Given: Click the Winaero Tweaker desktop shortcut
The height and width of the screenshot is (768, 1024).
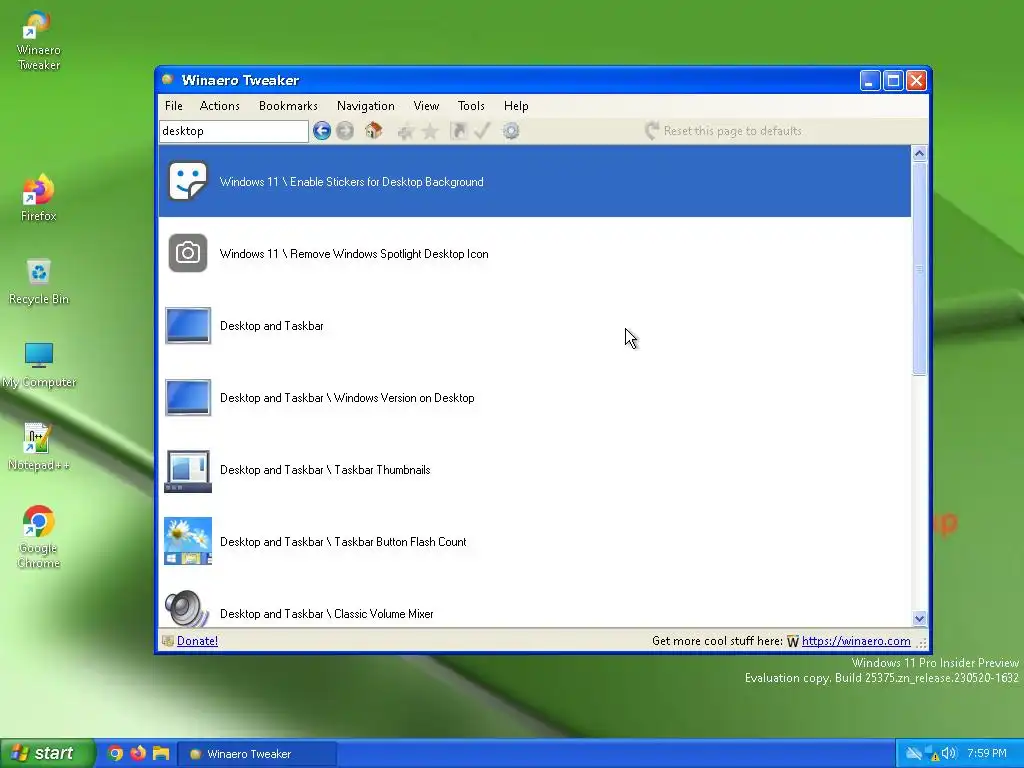Looking at the screenshot, I should point(39,40).
